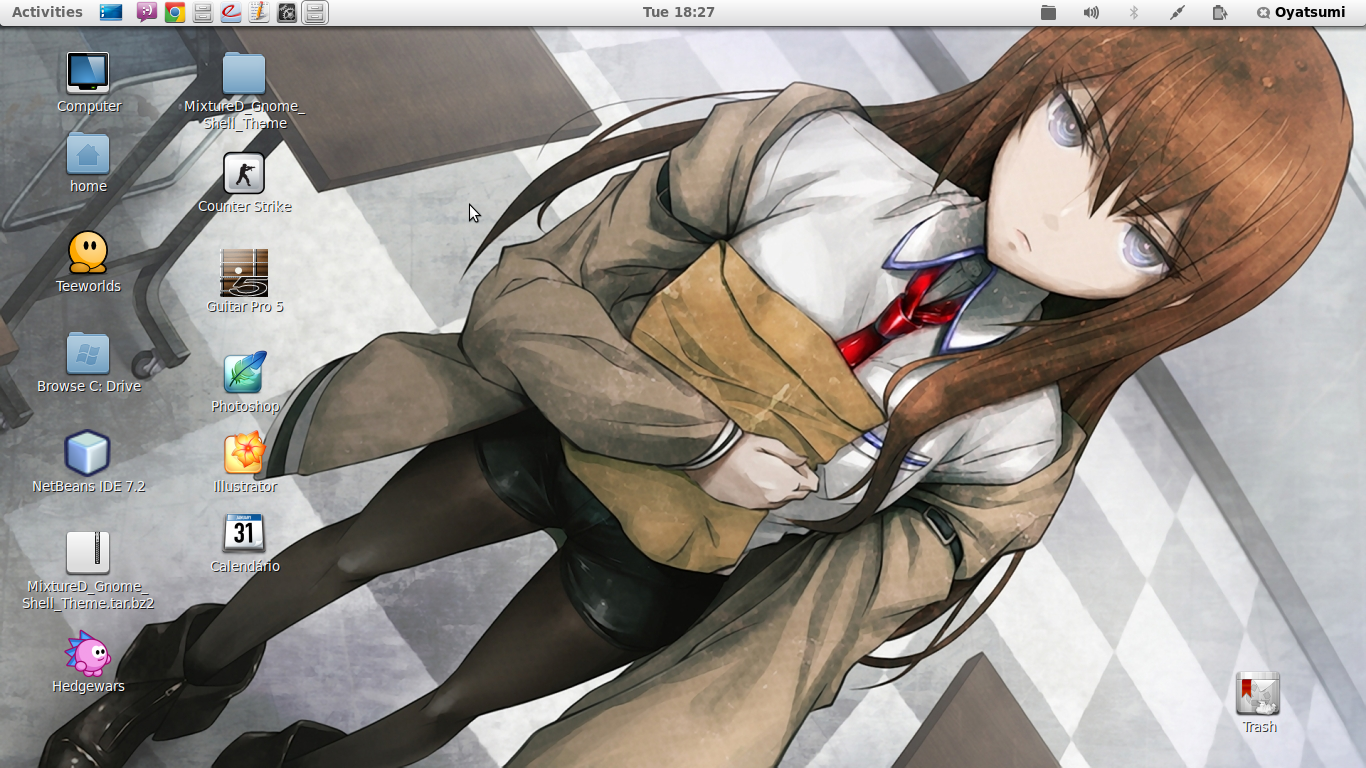Select the Illustrator flower icon
The height and width of the screenshot is (768, 1366).
[244, 453]
